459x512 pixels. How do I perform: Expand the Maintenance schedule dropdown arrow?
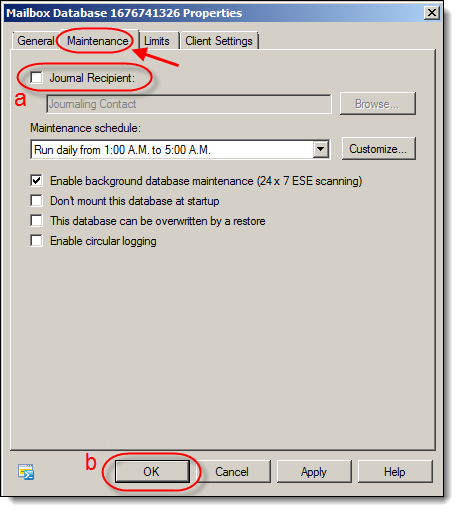320,149
